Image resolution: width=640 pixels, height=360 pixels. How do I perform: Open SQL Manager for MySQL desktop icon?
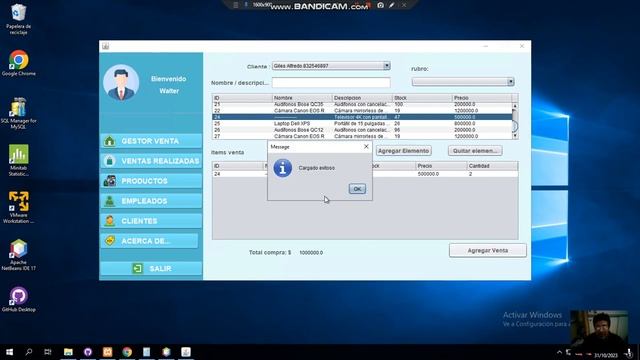[x=18, y=113]
